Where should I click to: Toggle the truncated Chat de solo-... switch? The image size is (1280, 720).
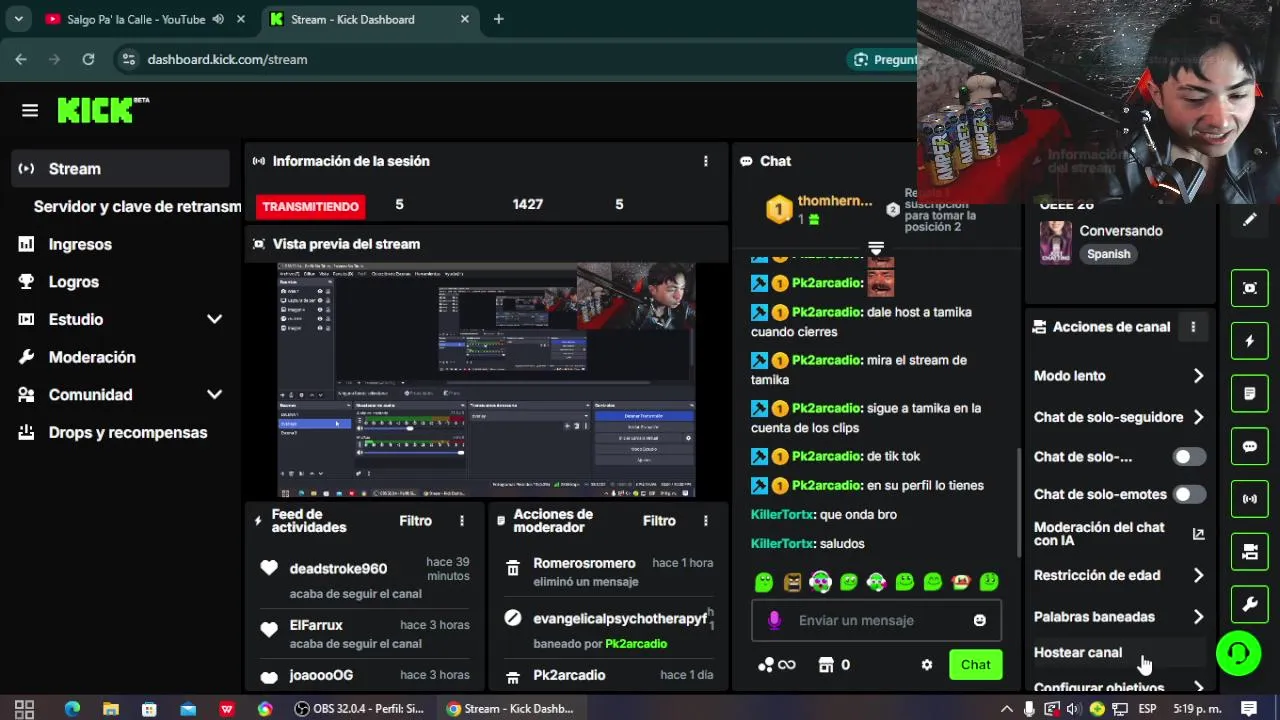[x=1189, y=457]
